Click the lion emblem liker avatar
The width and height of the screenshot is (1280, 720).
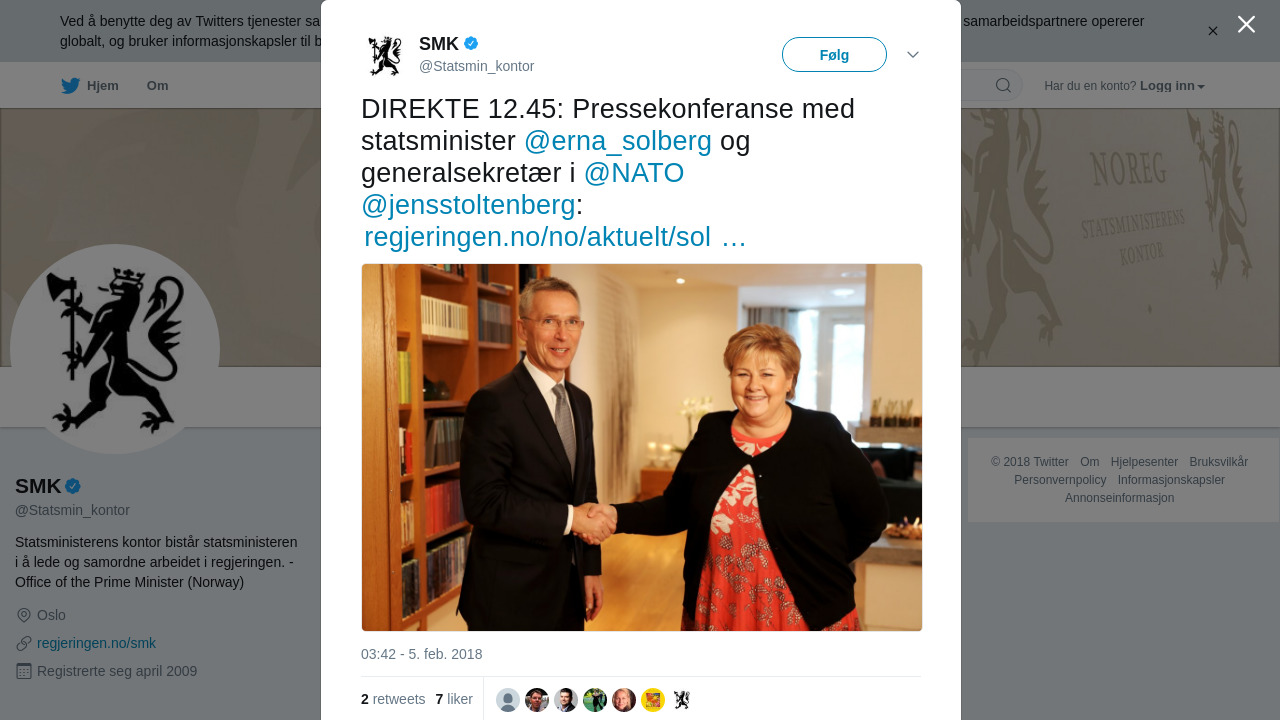(682, 700)
